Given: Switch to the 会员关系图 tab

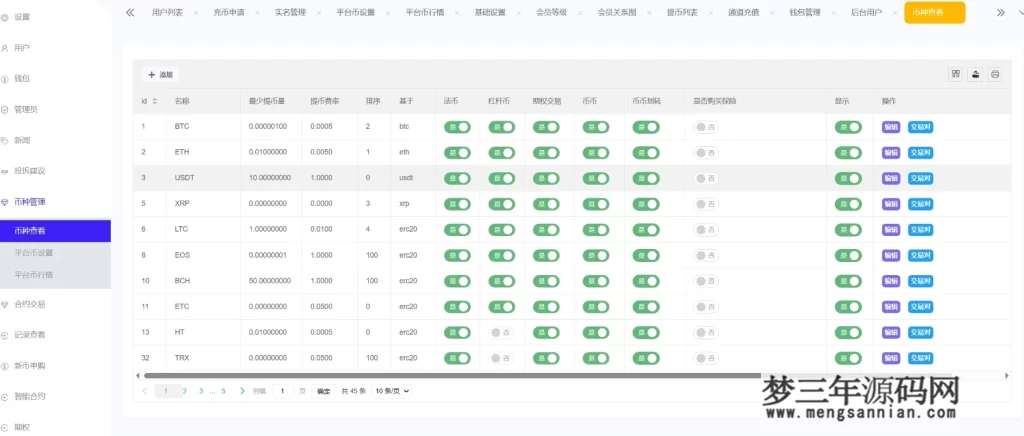Looking at the screenshot, I should click(x=616, y=13).
